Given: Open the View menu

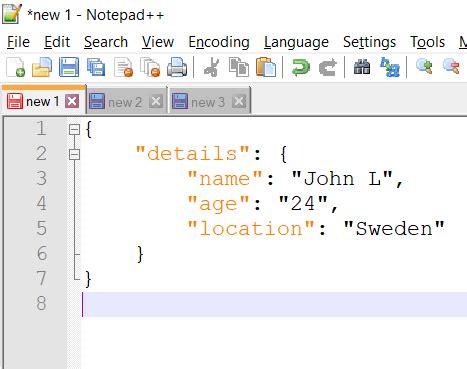Looking at the screenshot, I should click(x=158, y=42).
